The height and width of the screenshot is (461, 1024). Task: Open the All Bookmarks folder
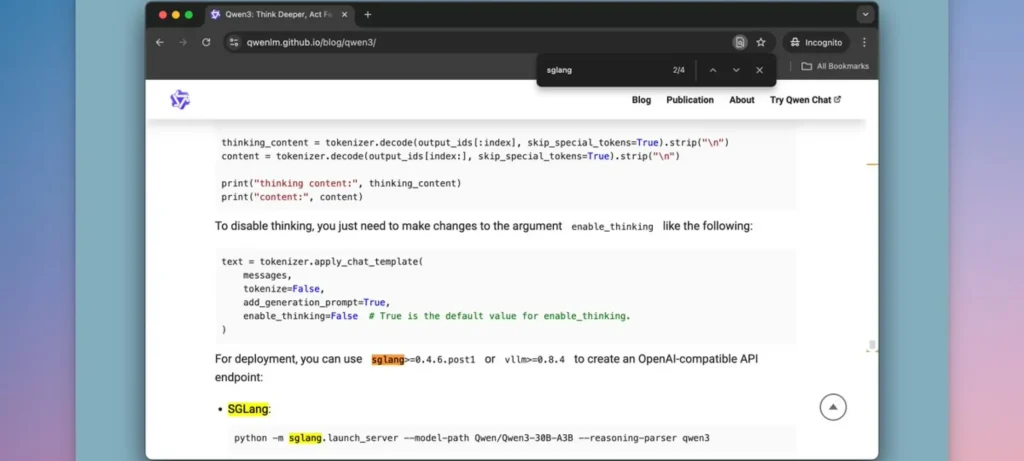coord(835,66)
